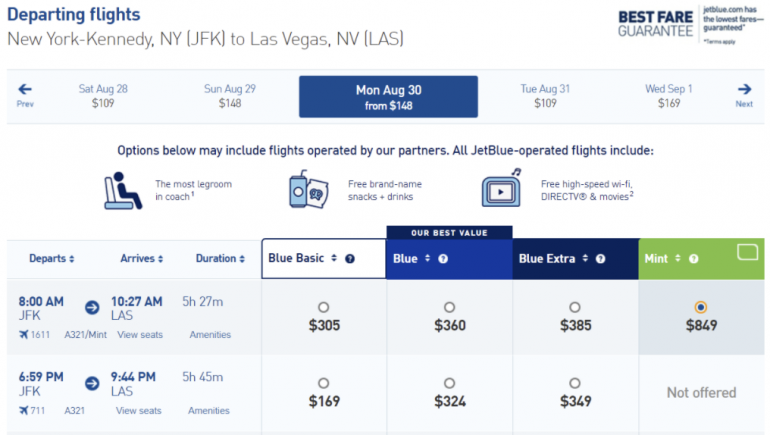Open Amenities for the 6:59 PM flight
Screen dimensions: 770x435
(x=209, y=410)
